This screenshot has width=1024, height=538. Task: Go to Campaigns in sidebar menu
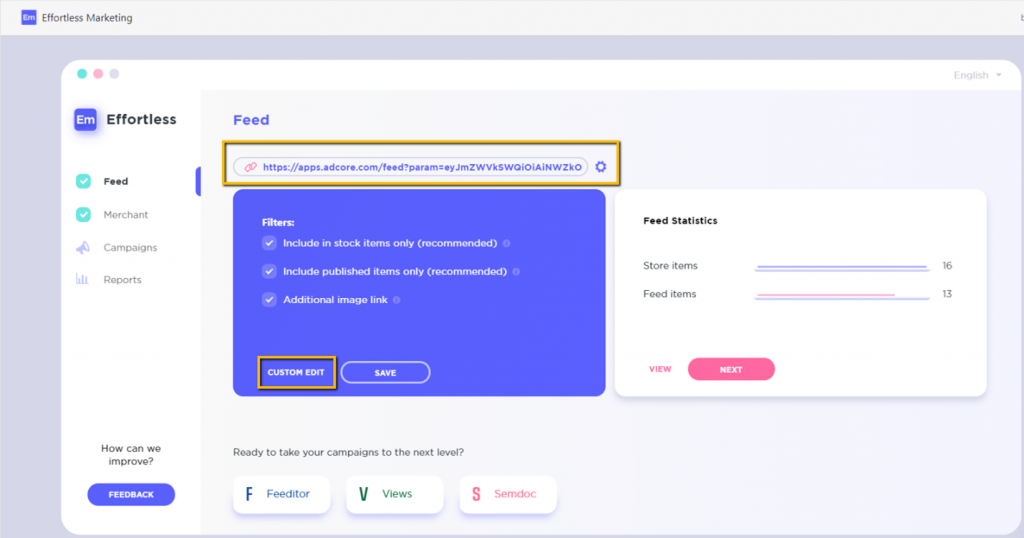click(130, 247)
